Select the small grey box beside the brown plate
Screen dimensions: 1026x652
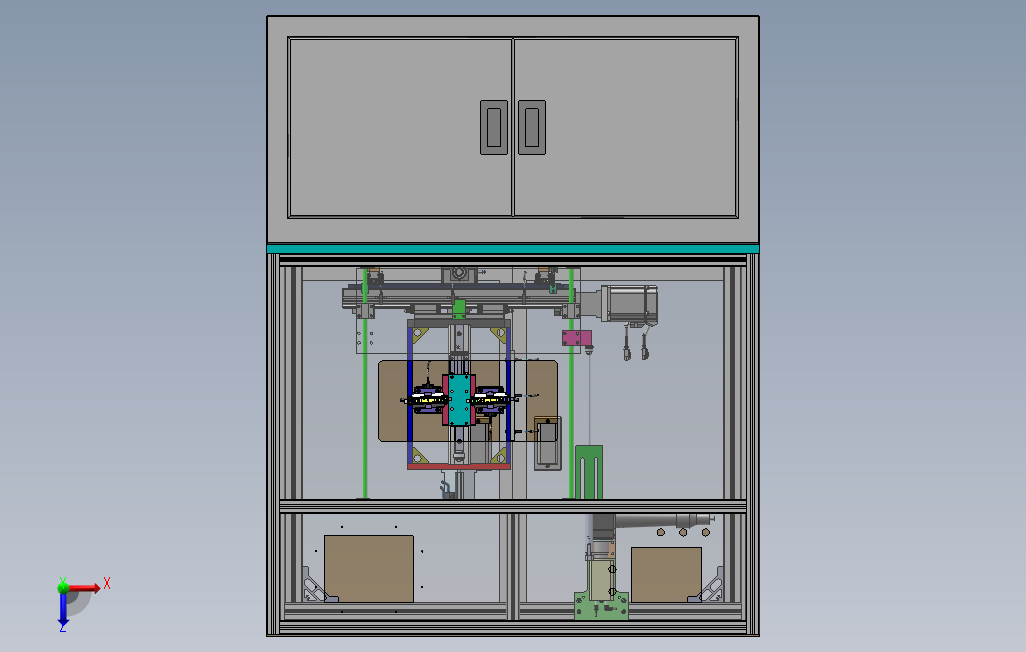pos(547,443)
